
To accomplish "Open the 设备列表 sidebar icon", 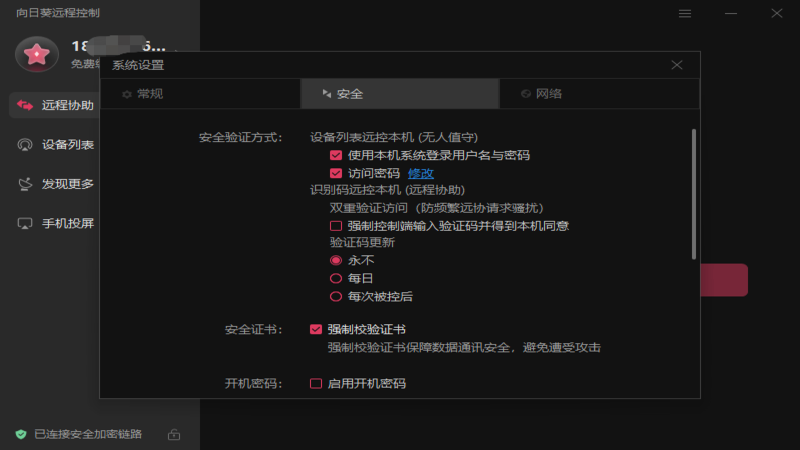I will (26, 145).
